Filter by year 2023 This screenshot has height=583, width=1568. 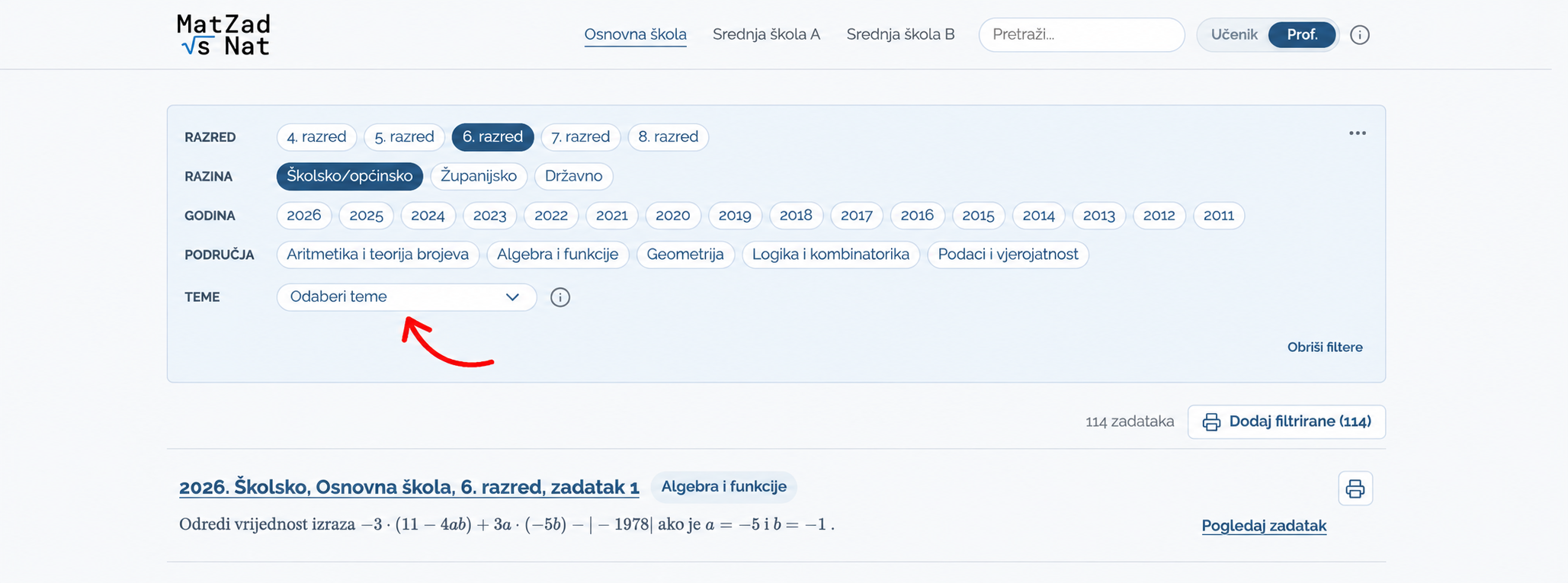coord(489,216)
